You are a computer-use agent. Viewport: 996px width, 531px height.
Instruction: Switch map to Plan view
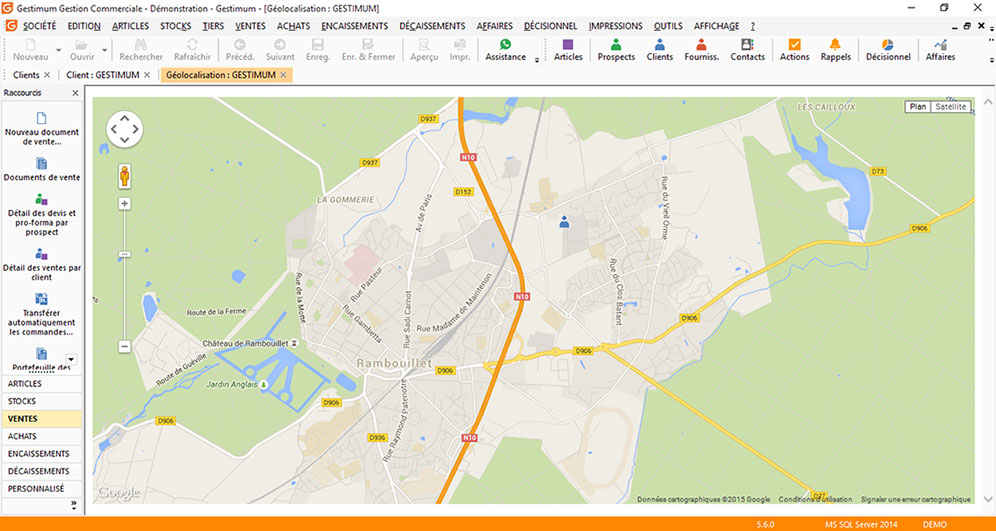(x=918, y=107)
